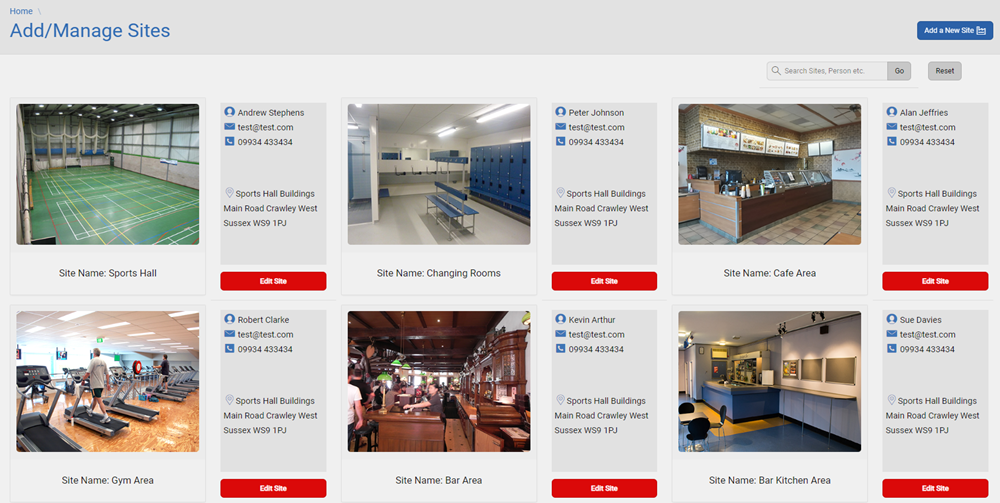Viewport: 1000px width, 503px height.
Task: Open the Cafe Area photo
Action: [x=770, y=174]
